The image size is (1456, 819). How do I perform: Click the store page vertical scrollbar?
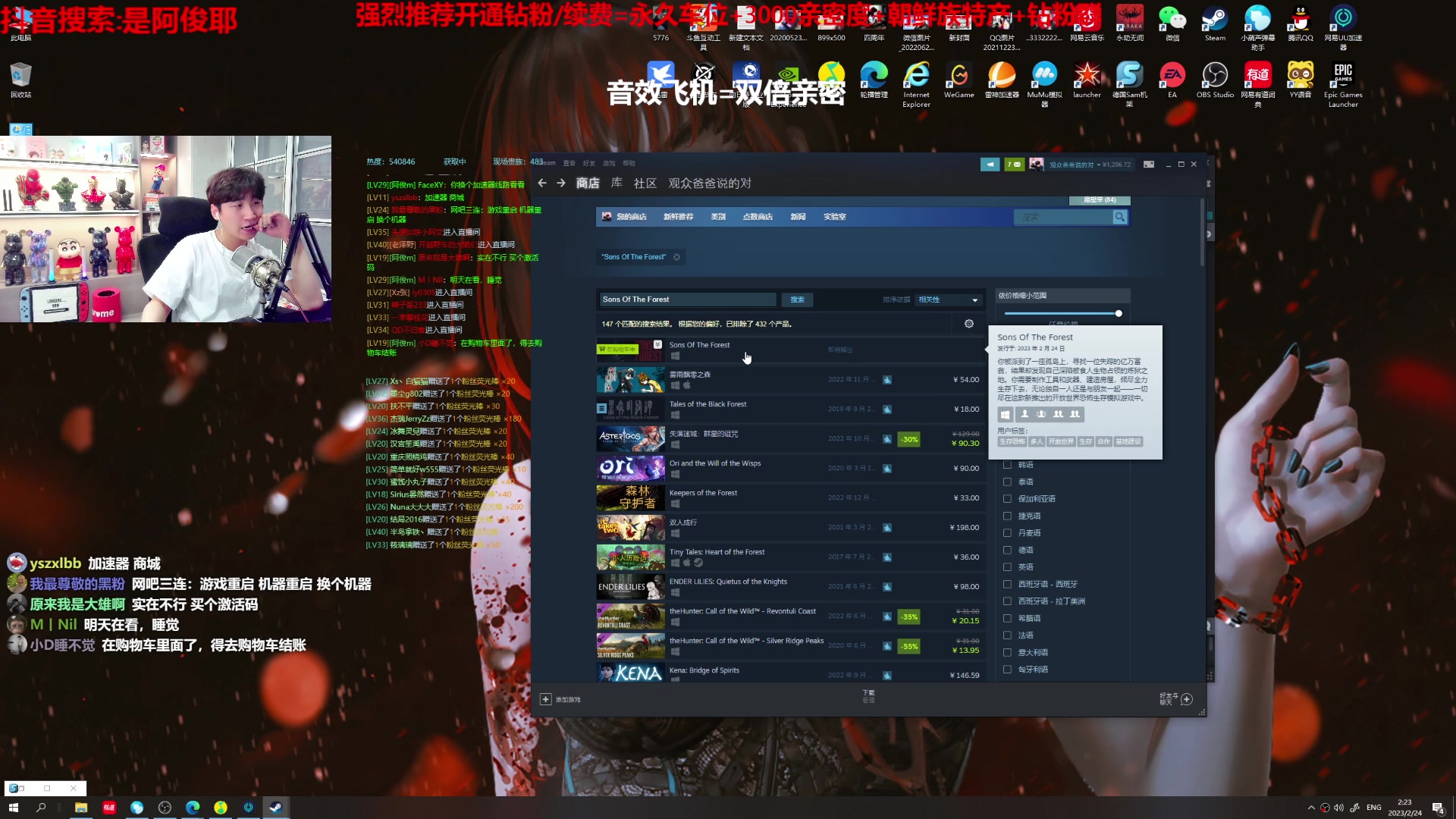pyautogui.click(x=1203, y=231)
